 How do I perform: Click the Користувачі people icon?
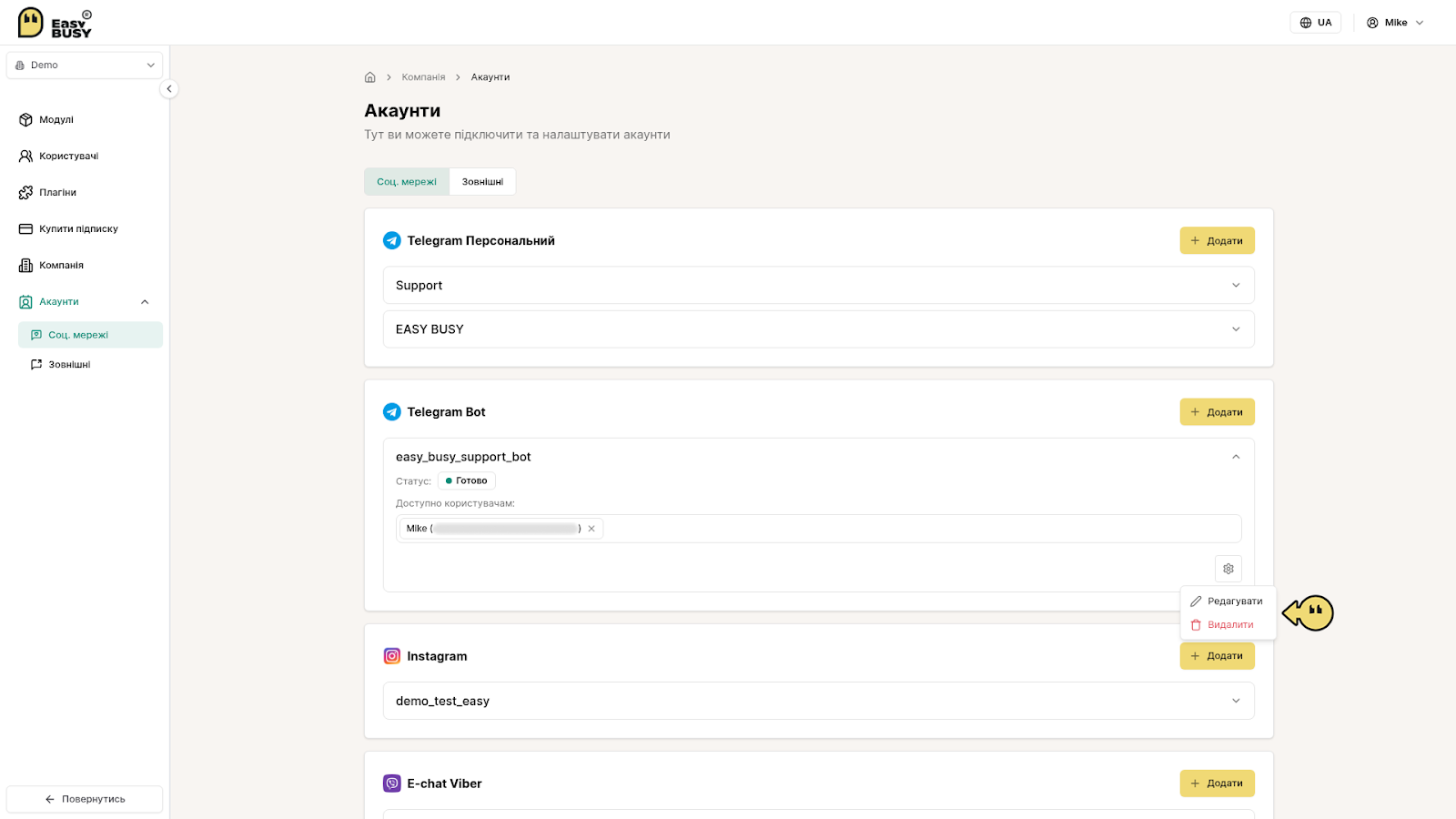point(25,156)
